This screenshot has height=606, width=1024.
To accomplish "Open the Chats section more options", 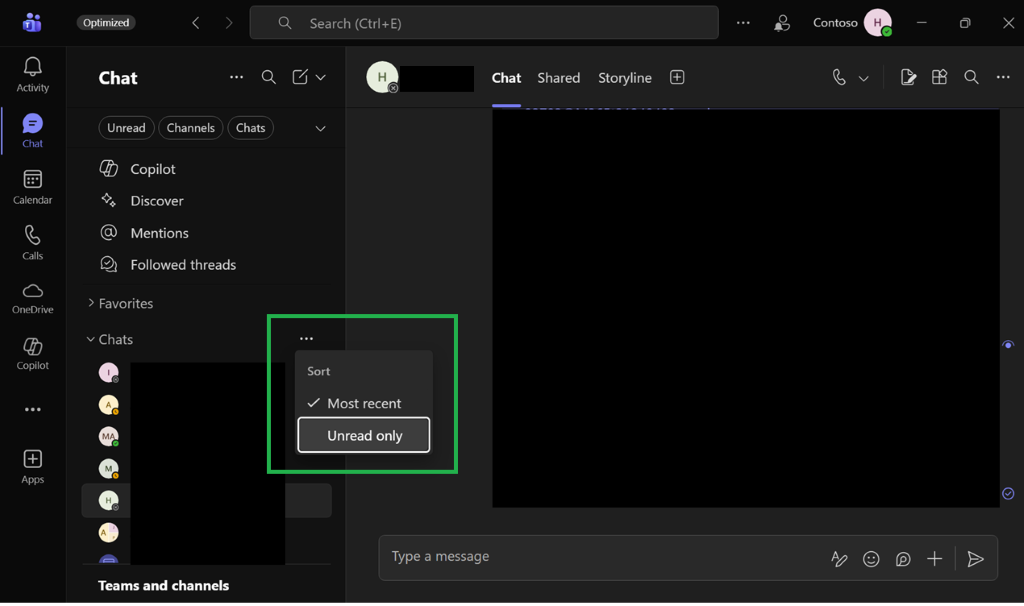I will point(306,338).
